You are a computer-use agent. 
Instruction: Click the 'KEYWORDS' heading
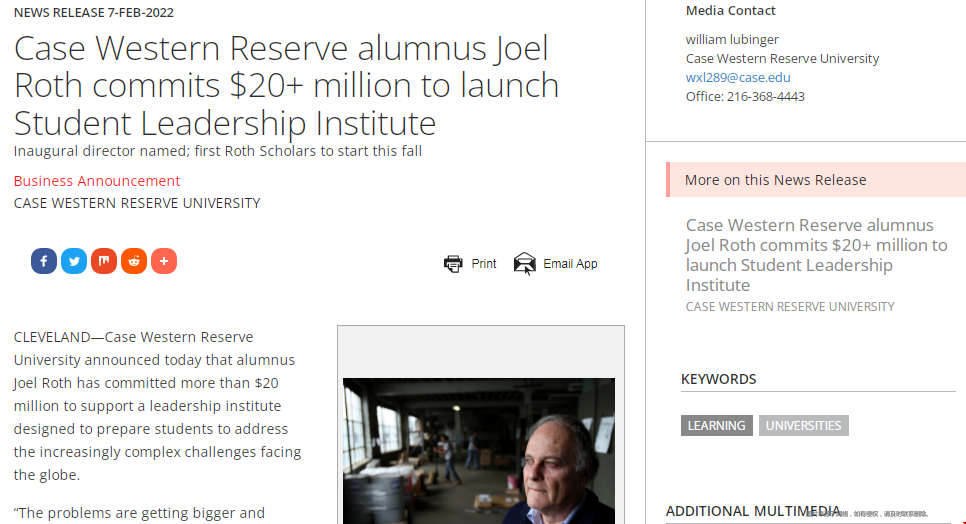pos(718,379)
